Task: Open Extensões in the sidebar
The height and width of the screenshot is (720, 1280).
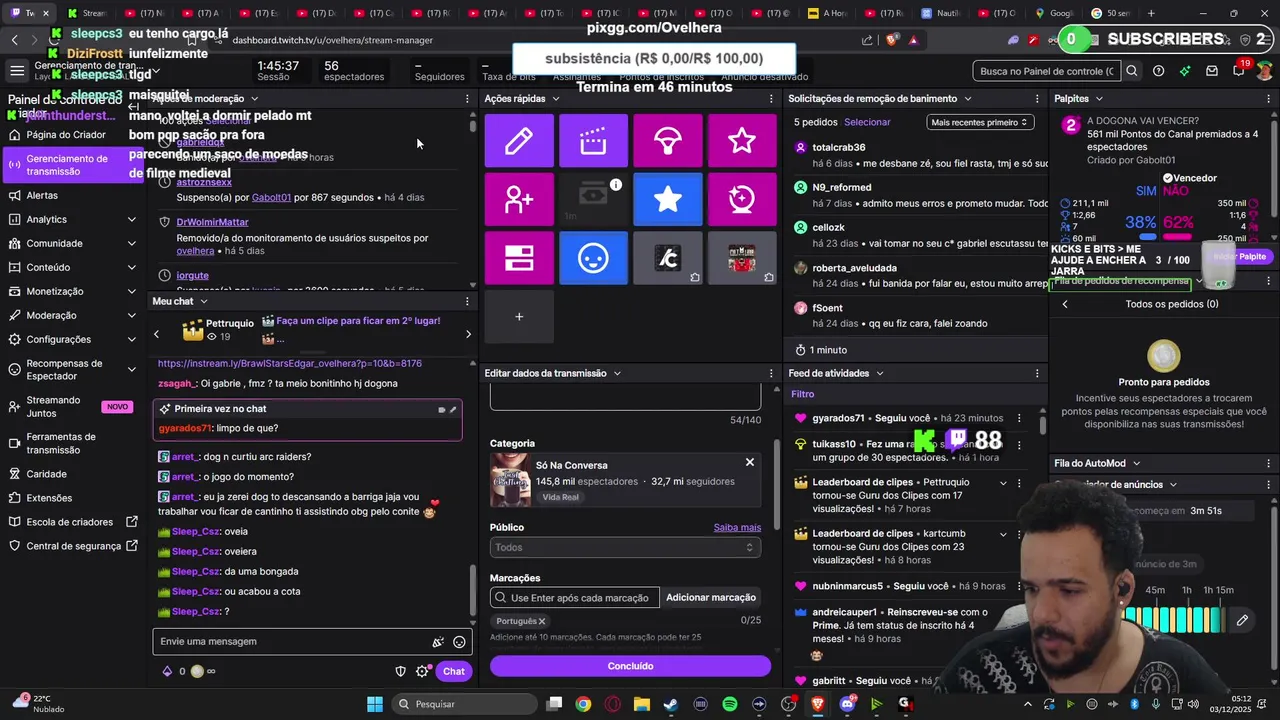Action: 49,498
